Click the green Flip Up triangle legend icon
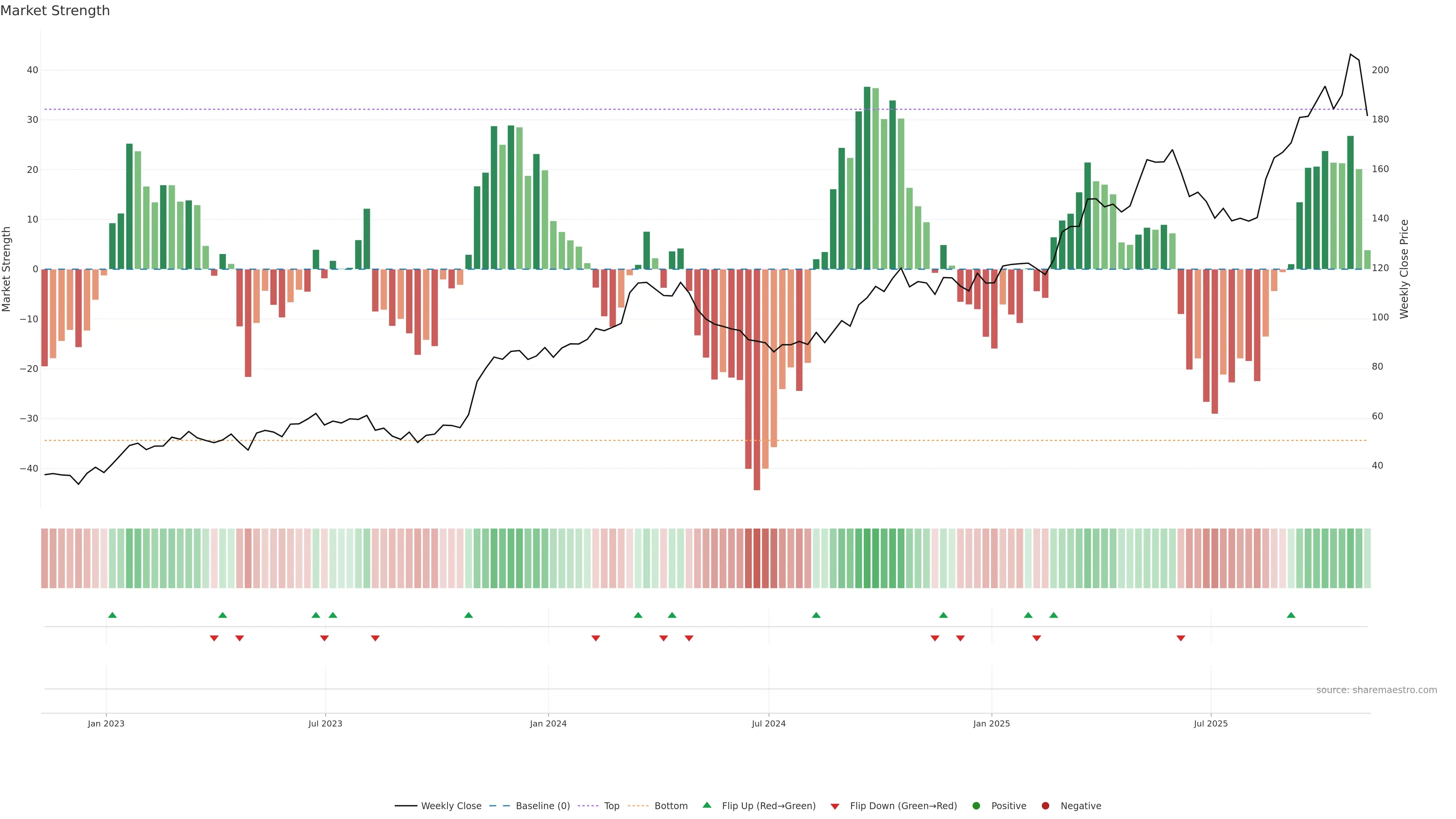Viewport: 1456px width, 819px height. 706,805
